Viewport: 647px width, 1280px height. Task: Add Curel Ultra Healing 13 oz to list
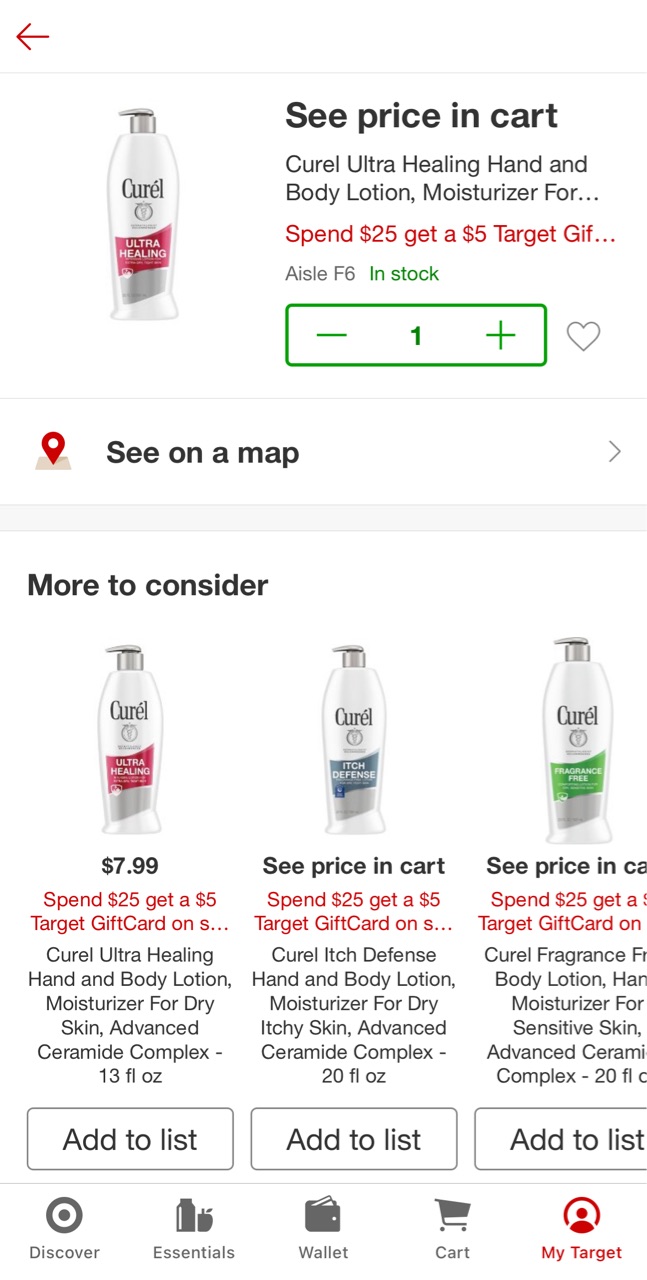[x=130, y=1139]
